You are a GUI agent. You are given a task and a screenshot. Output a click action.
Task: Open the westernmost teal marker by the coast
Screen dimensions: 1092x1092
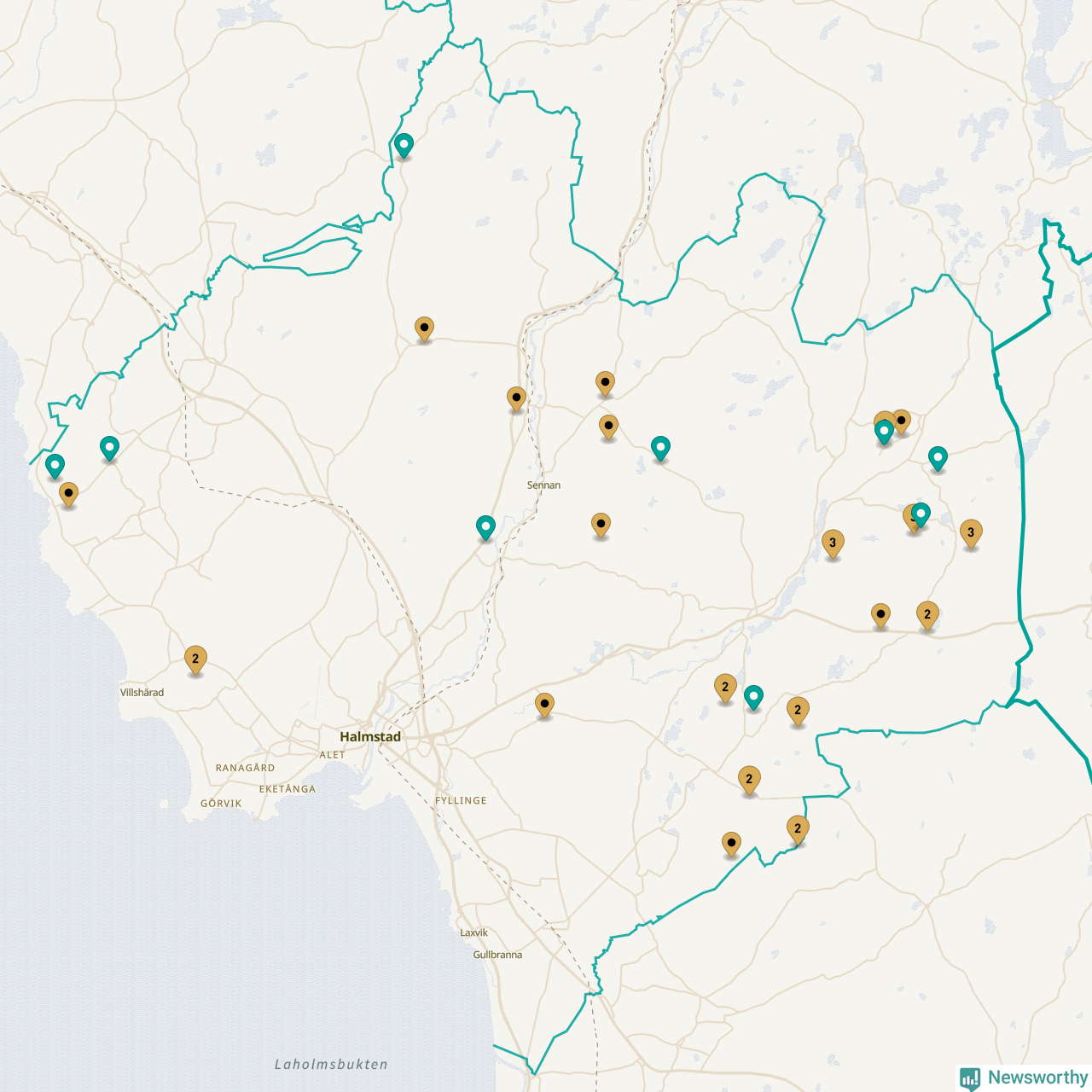coord(55,466)
